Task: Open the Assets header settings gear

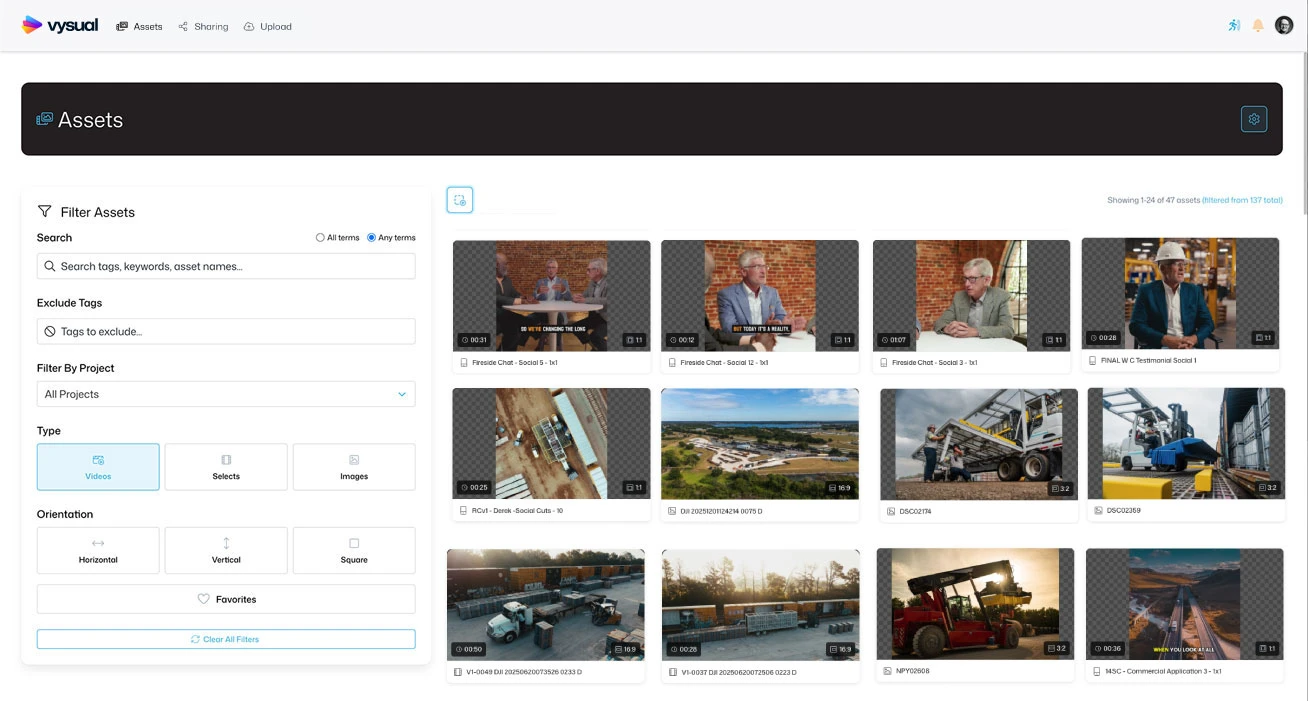Action: 1254,118
